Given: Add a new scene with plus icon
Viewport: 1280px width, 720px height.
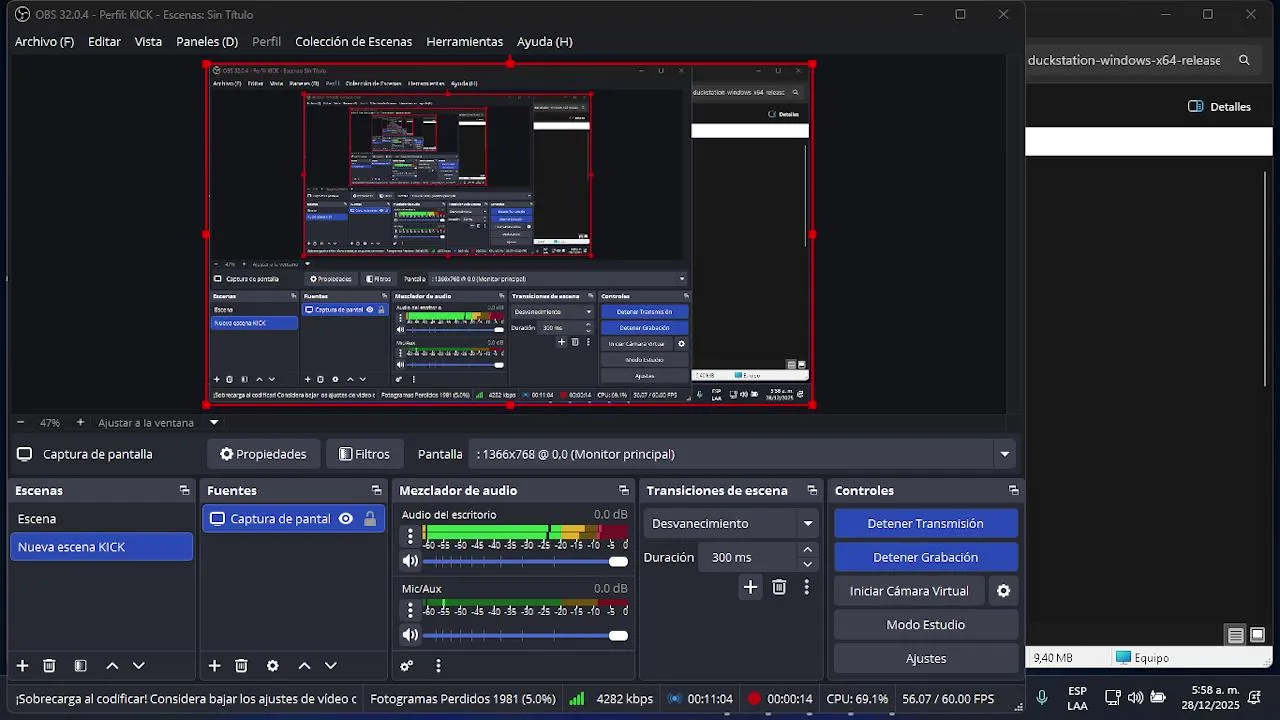Looking at the screenshot, I should click(x=22, y=666).
